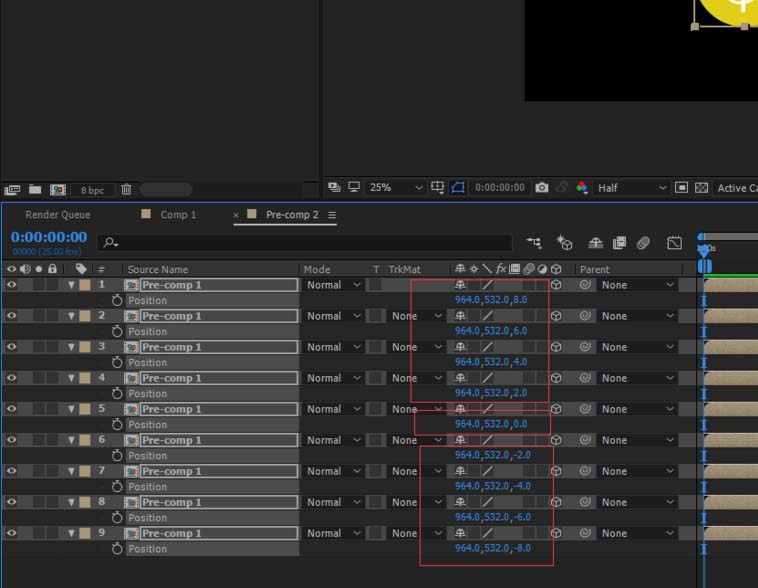Collapse layer 4 disclosure triangle
Screen dimensions: 758x588
click(71, 378)
